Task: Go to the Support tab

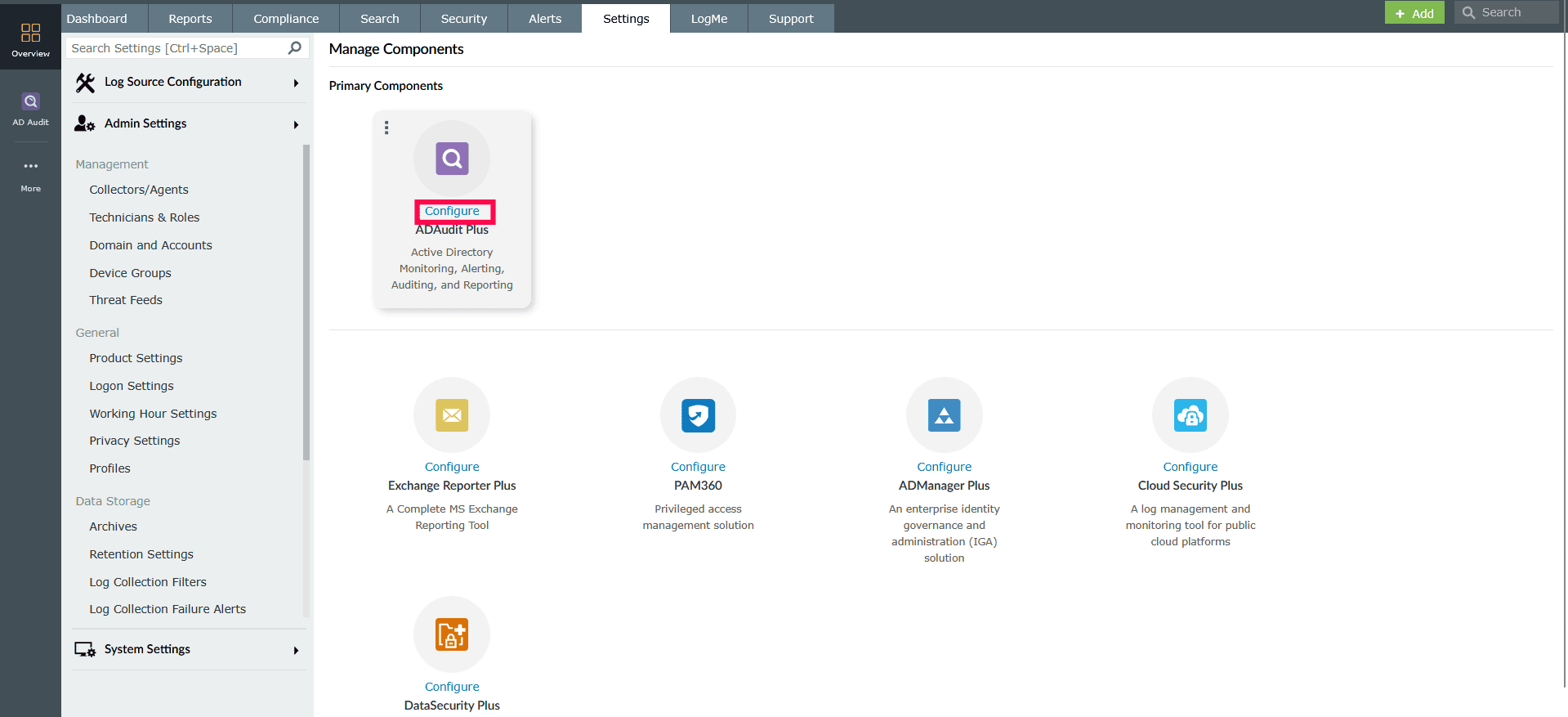Action: [x=791, y=19]
